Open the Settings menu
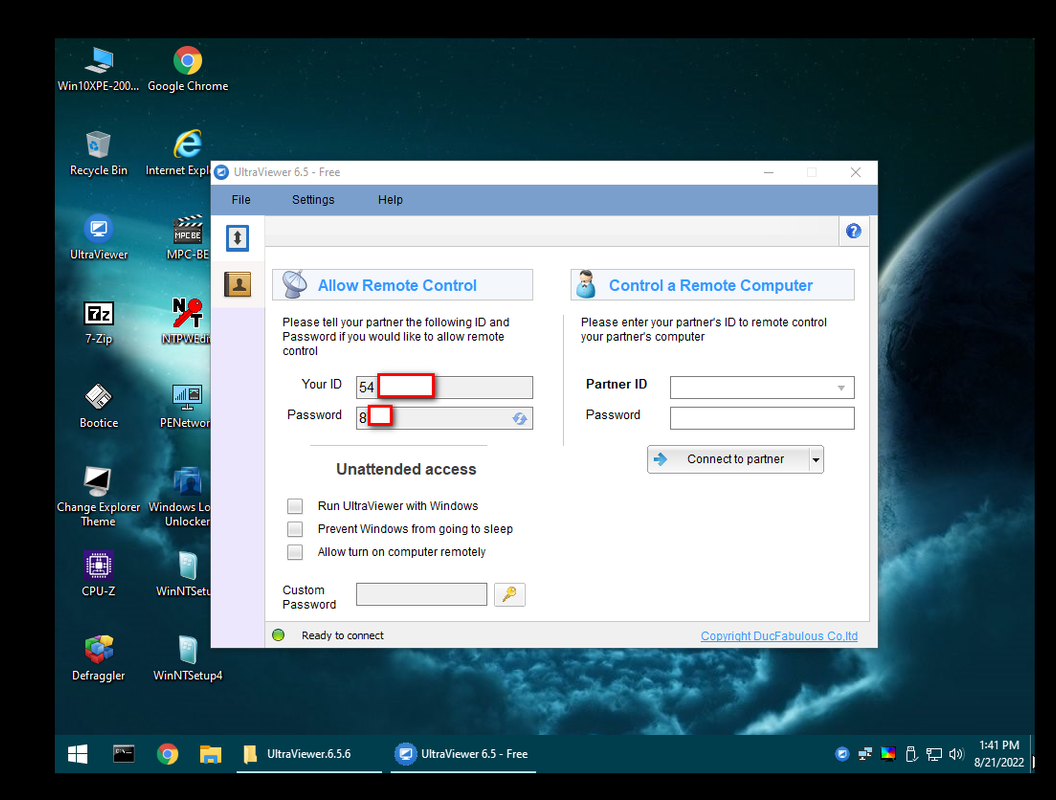The height and width of the screenshot is (800, 1056). pos(313,199)
